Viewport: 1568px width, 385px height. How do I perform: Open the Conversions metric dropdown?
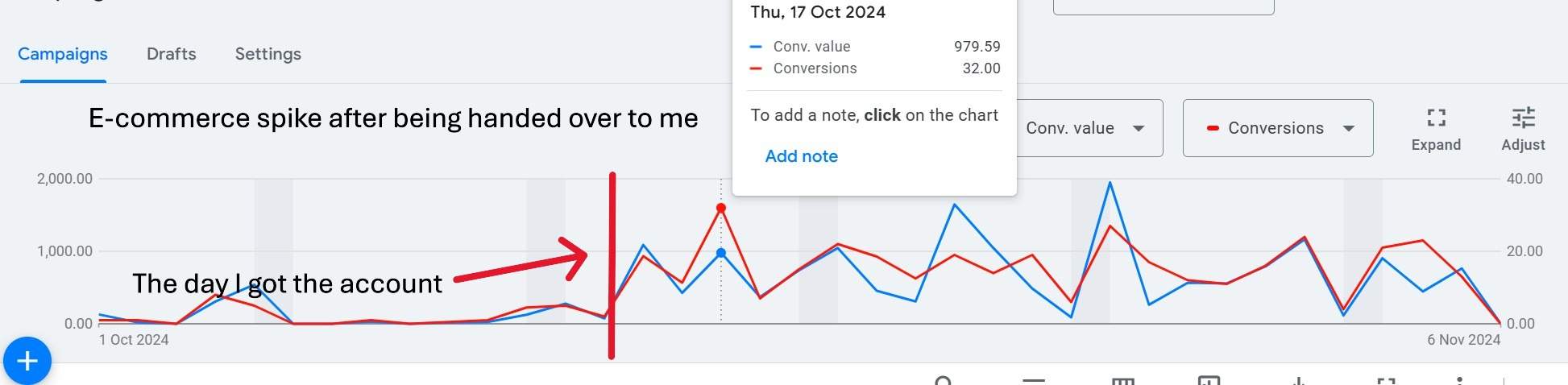1278,128
